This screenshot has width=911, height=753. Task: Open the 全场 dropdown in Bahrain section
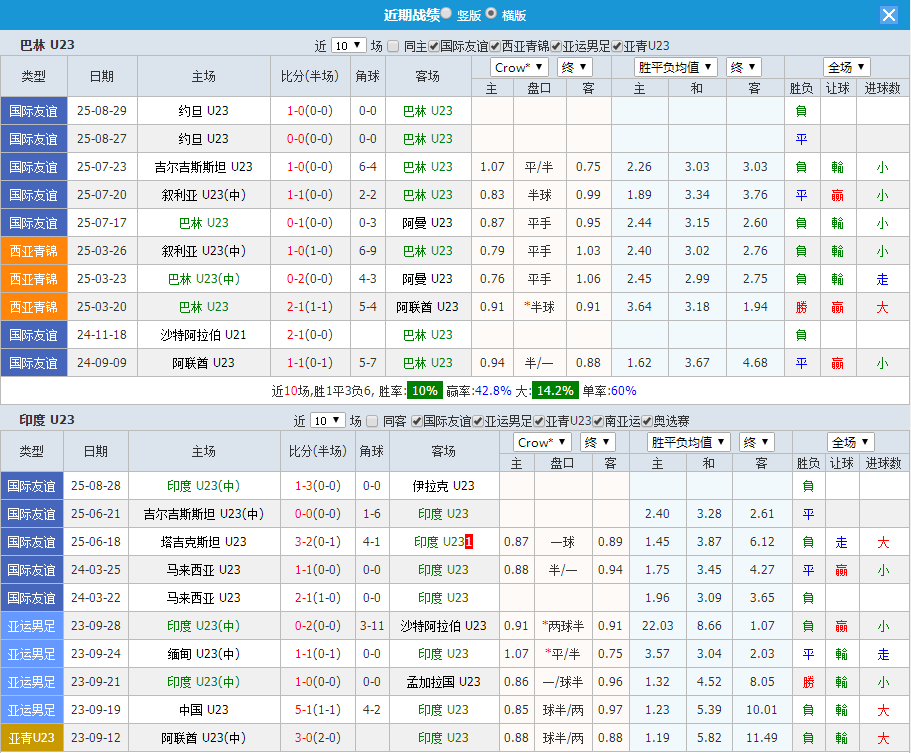pos(846,67)
